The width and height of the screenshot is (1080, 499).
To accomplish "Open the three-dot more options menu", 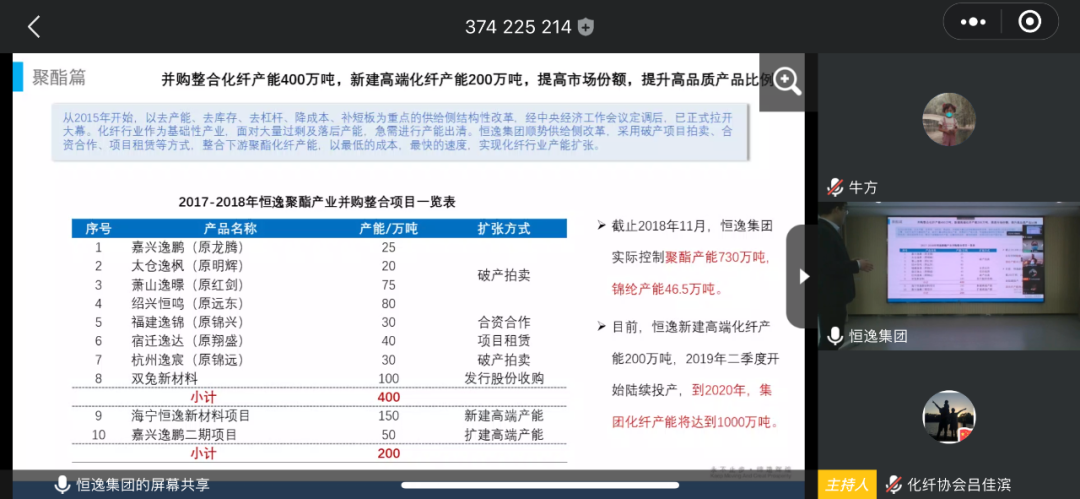I will tap(972, 22).
